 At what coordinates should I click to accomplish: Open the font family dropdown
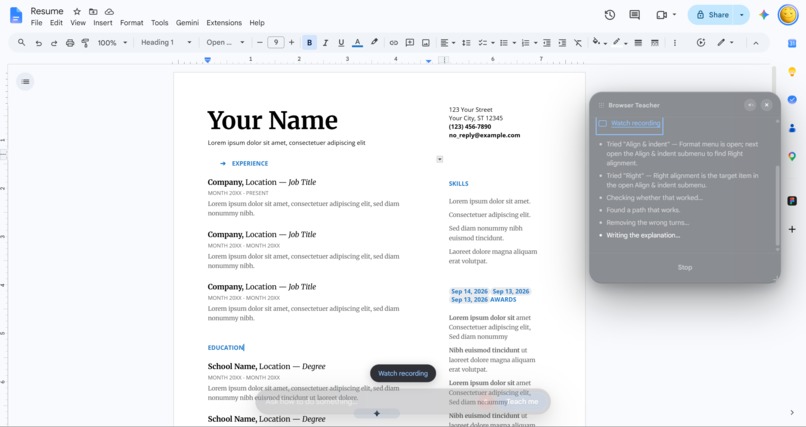tap(225, 43)
